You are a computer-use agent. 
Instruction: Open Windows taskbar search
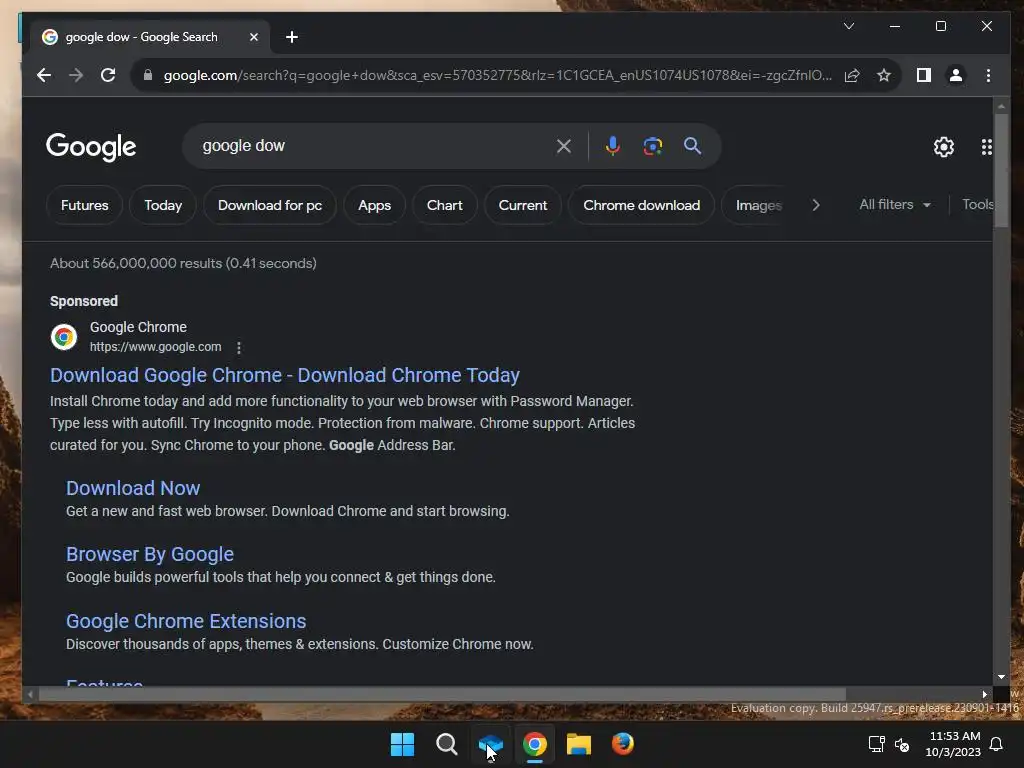pyautogui.click(x=447, y=744)
